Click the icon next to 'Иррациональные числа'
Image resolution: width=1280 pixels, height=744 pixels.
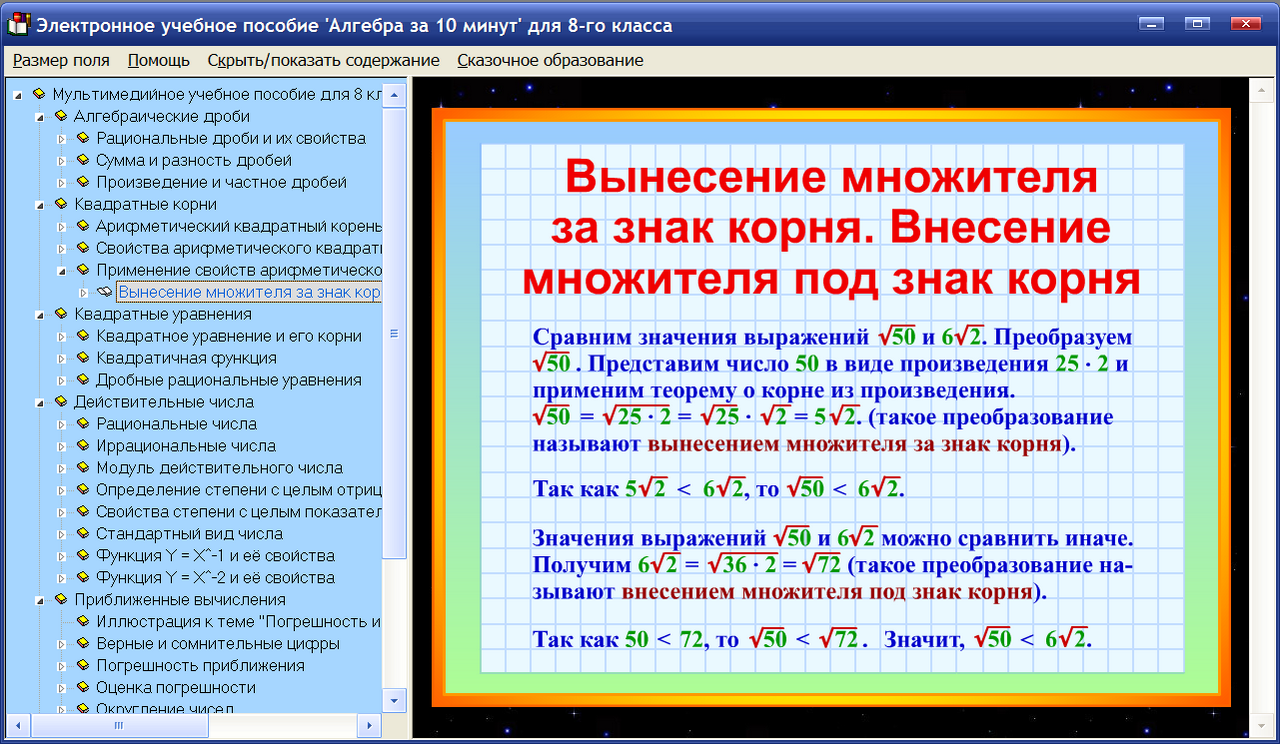(82, 445)
